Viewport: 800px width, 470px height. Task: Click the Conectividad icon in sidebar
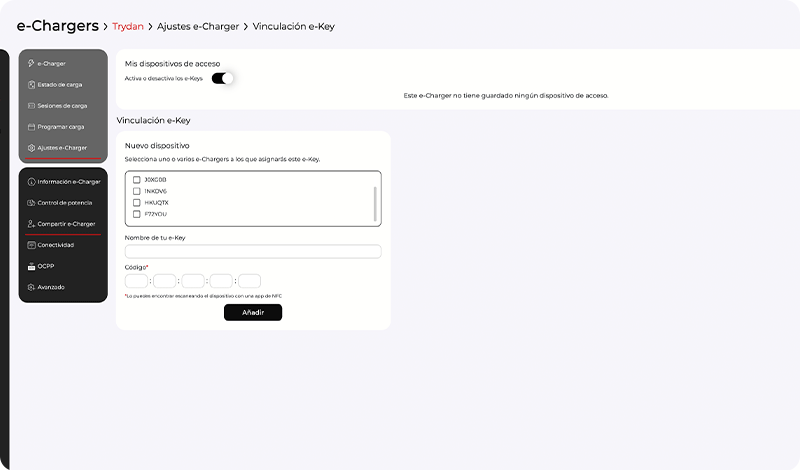point(32,245)
